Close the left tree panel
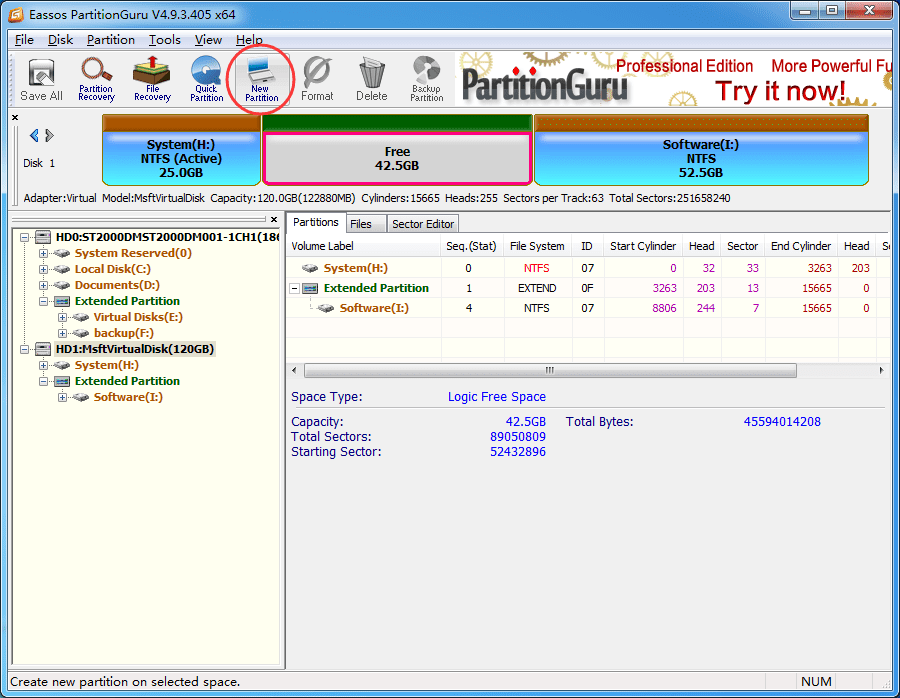 pos(274,219)
